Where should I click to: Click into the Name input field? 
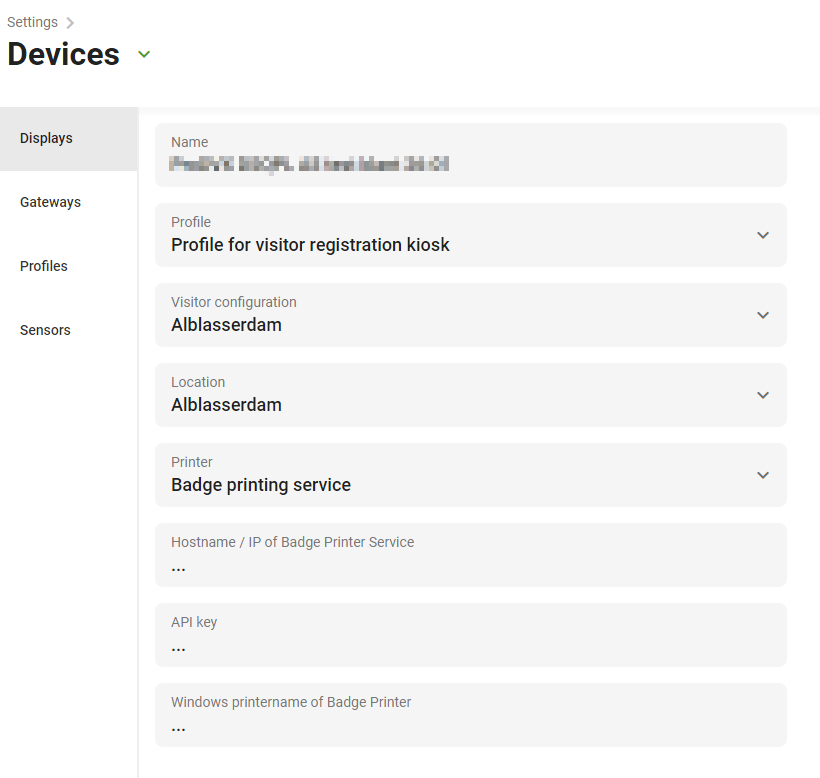(x=470, y=164)
